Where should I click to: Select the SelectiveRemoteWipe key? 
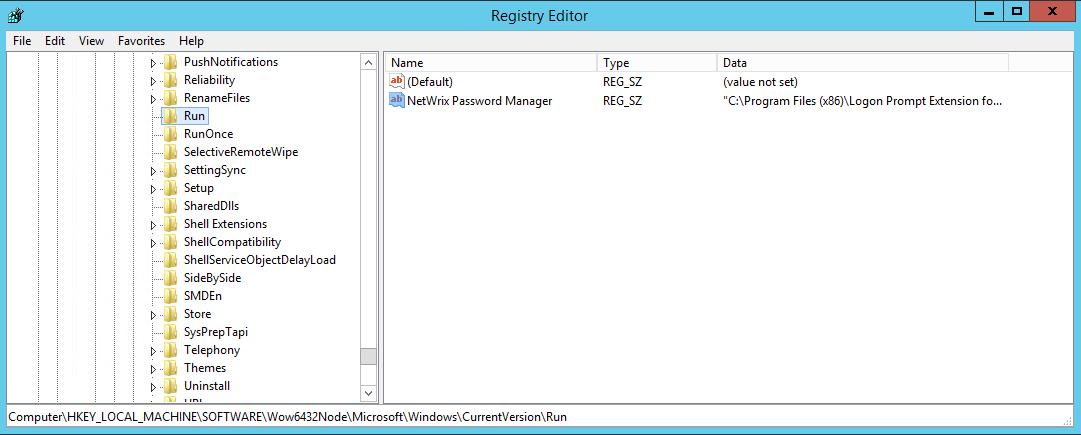[x=240, y=152]
